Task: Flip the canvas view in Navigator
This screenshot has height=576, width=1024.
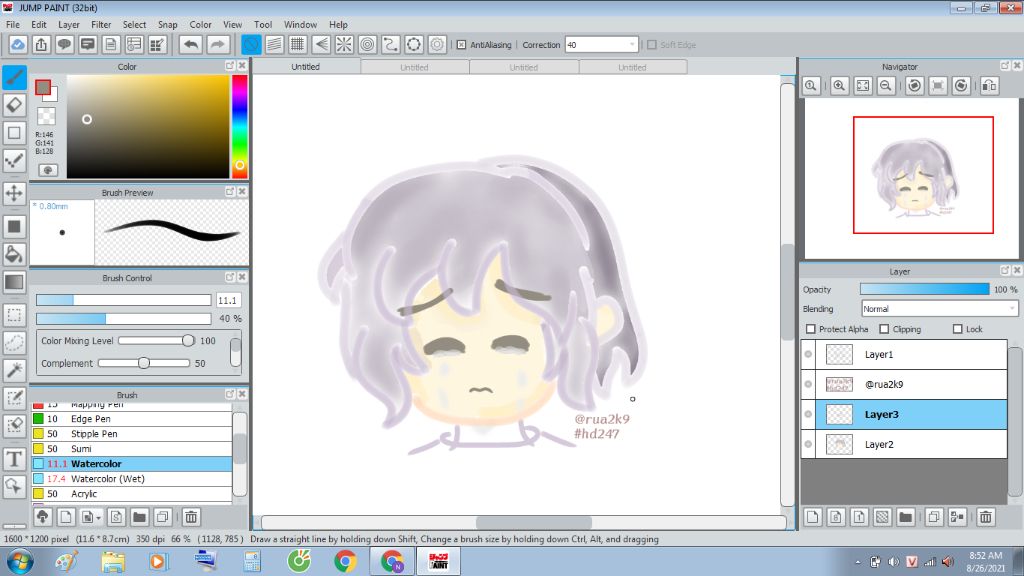Action: point(989,86)
